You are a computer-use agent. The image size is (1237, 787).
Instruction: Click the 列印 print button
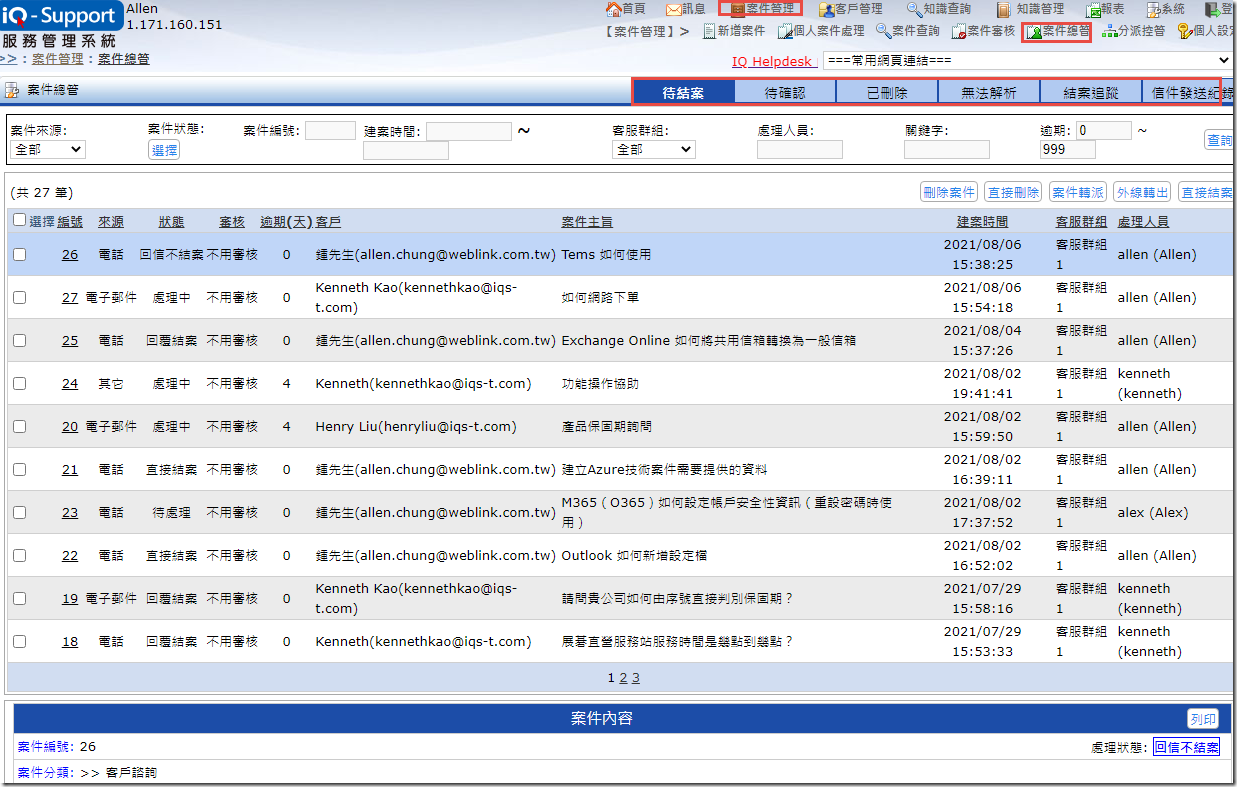click(x=1203, y=719)
